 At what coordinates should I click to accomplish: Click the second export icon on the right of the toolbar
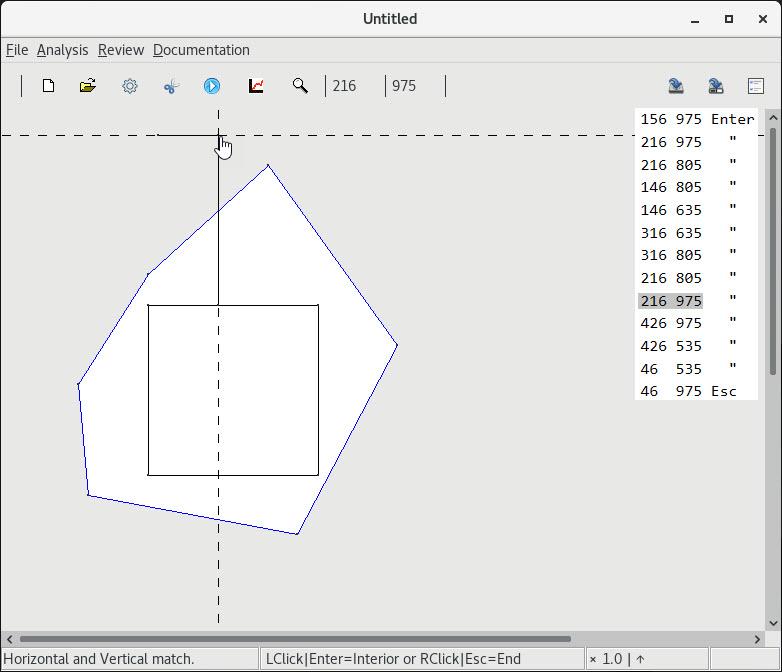pos(716,86)
